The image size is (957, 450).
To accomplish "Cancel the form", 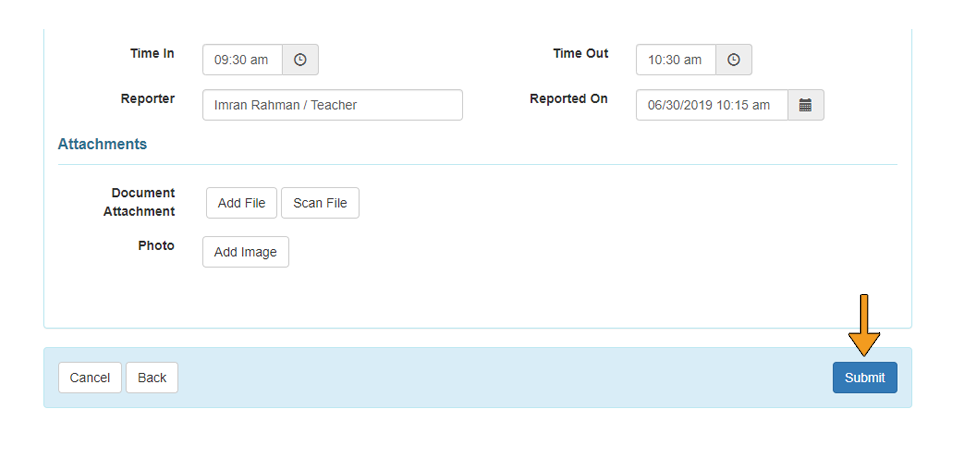I will (90, 377).
